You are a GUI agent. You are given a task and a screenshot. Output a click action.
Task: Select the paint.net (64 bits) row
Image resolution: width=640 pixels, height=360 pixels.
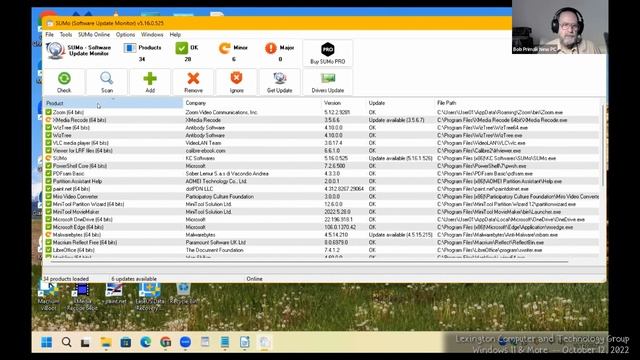click(322, 189)
